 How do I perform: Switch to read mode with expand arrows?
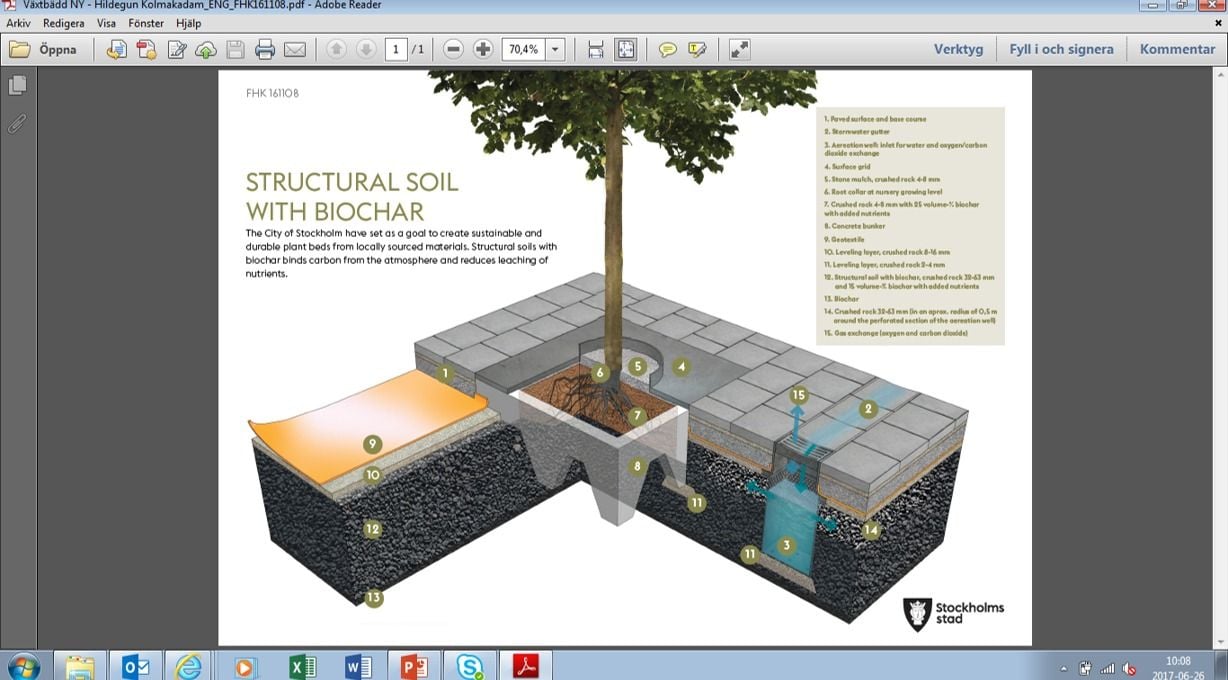tap(739, 49)
